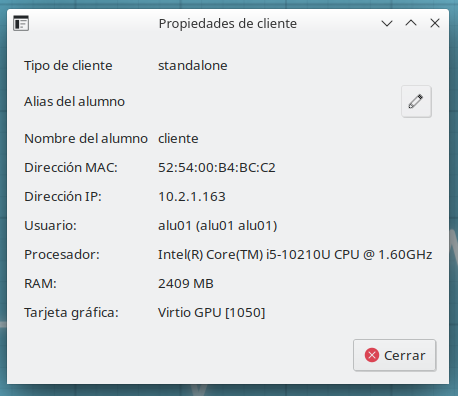Screen dimensions: 458x396
Task: Select the IP address value 10.2.1.163
Action: pos(192,196)
